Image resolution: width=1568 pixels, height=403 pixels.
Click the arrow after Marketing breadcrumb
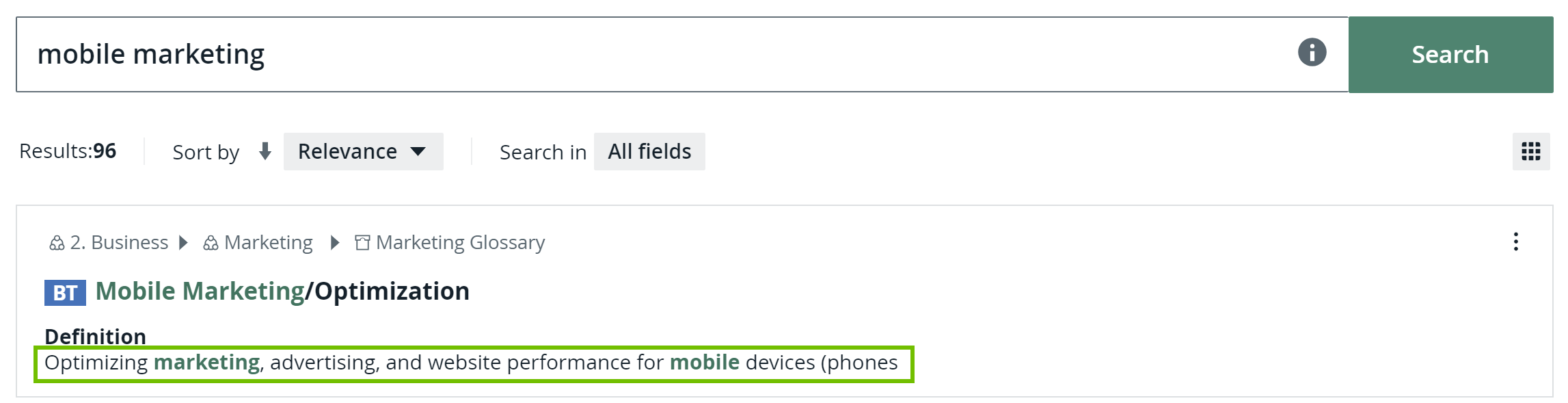[x=334, y=242]
